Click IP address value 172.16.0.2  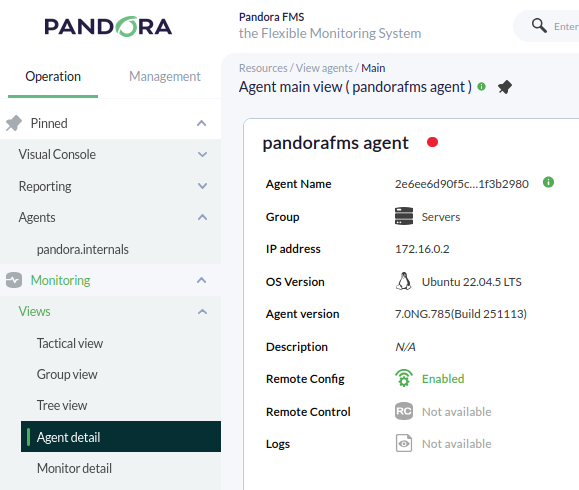click(422, 249)
